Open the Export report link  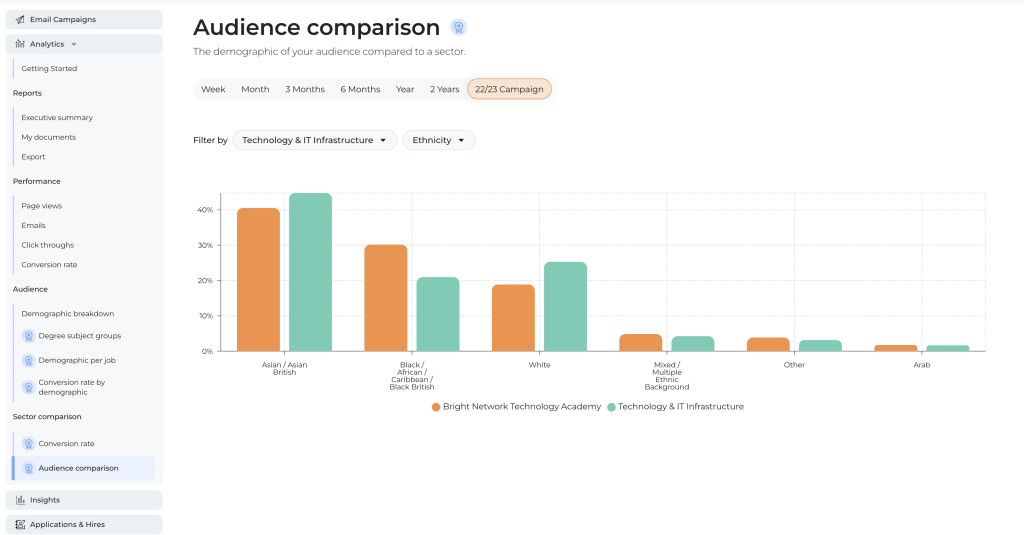(33, 157)
